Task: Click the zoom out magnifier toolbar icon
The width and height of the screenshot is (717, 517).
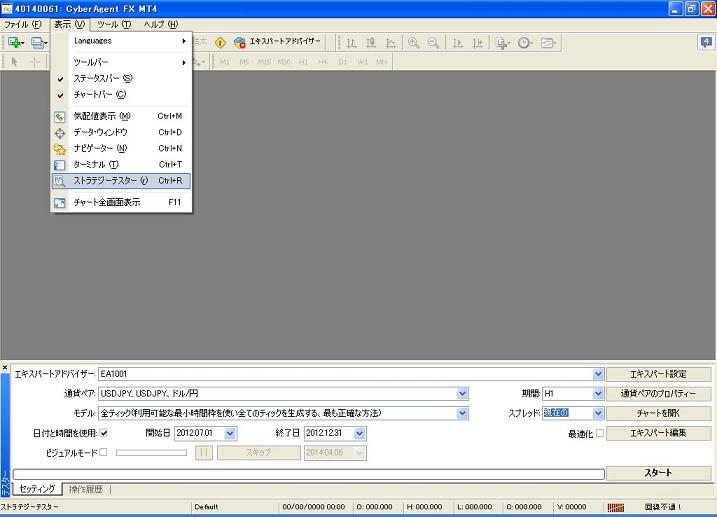Action: (x=433, y=43)
